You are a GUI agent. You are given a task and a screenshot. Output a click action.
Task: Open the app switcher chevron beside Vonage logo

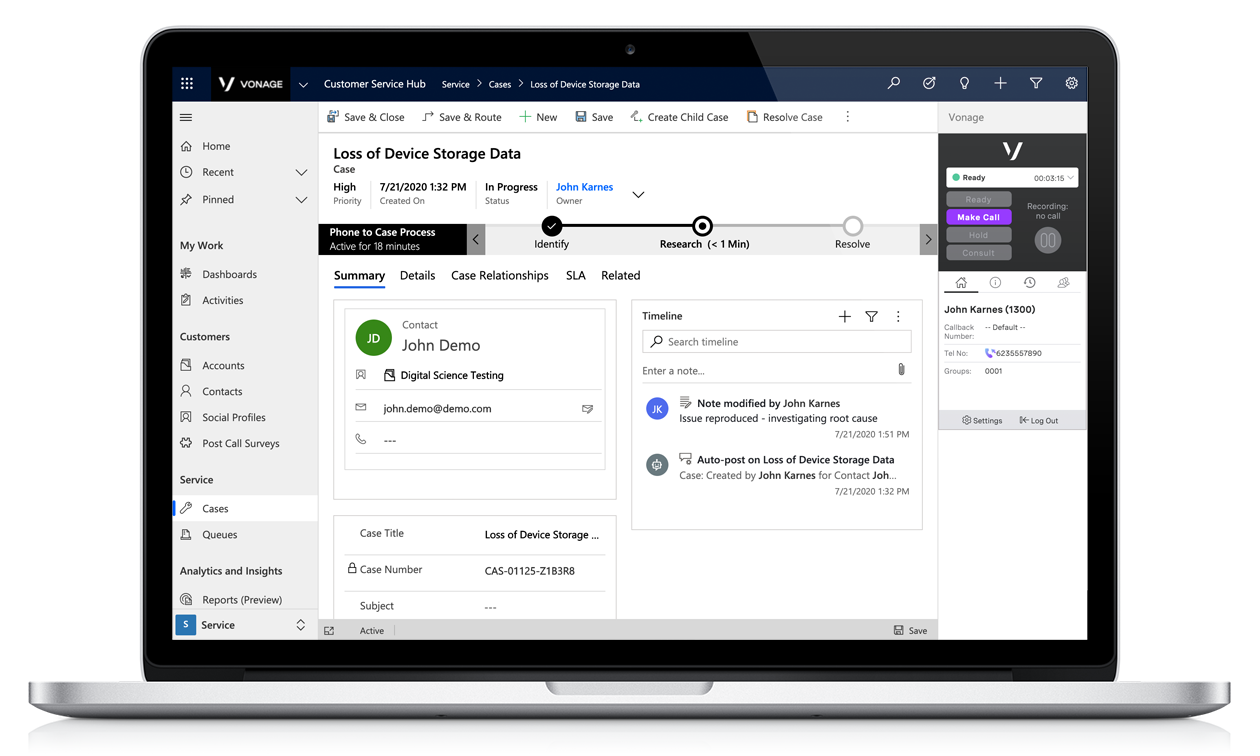point(303,85)
